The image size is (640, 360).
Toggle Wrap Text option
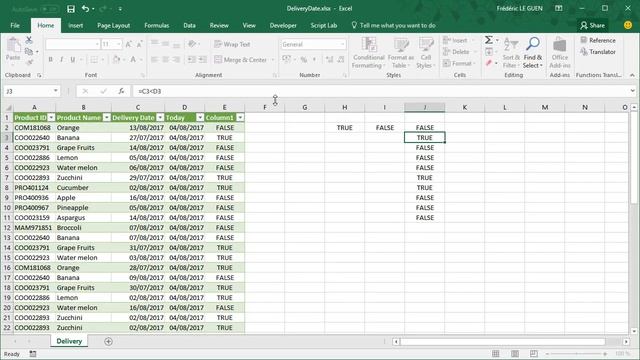tap(232, 44)
